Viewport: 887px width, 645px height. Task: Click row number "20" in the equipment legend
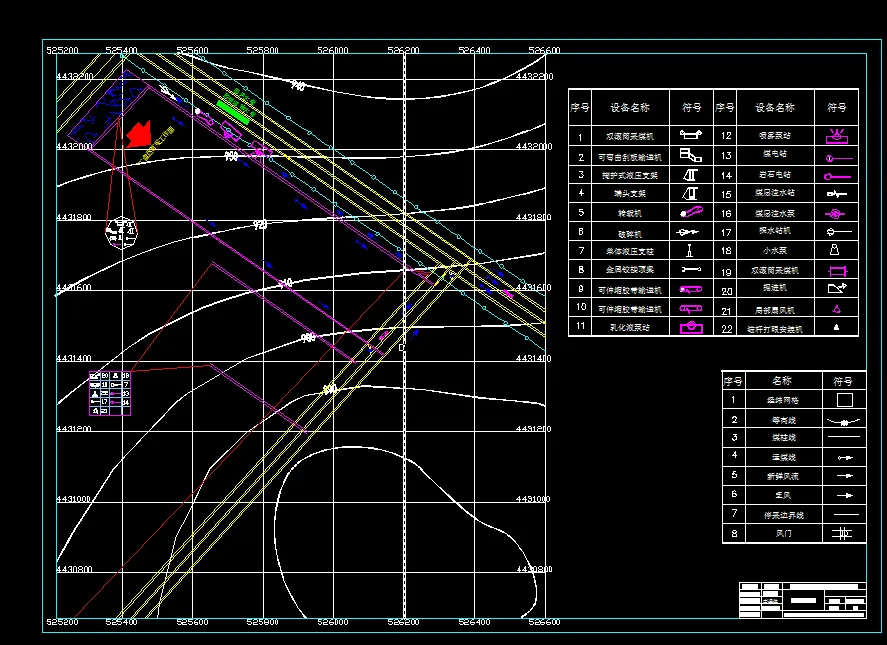click(727, 291)
